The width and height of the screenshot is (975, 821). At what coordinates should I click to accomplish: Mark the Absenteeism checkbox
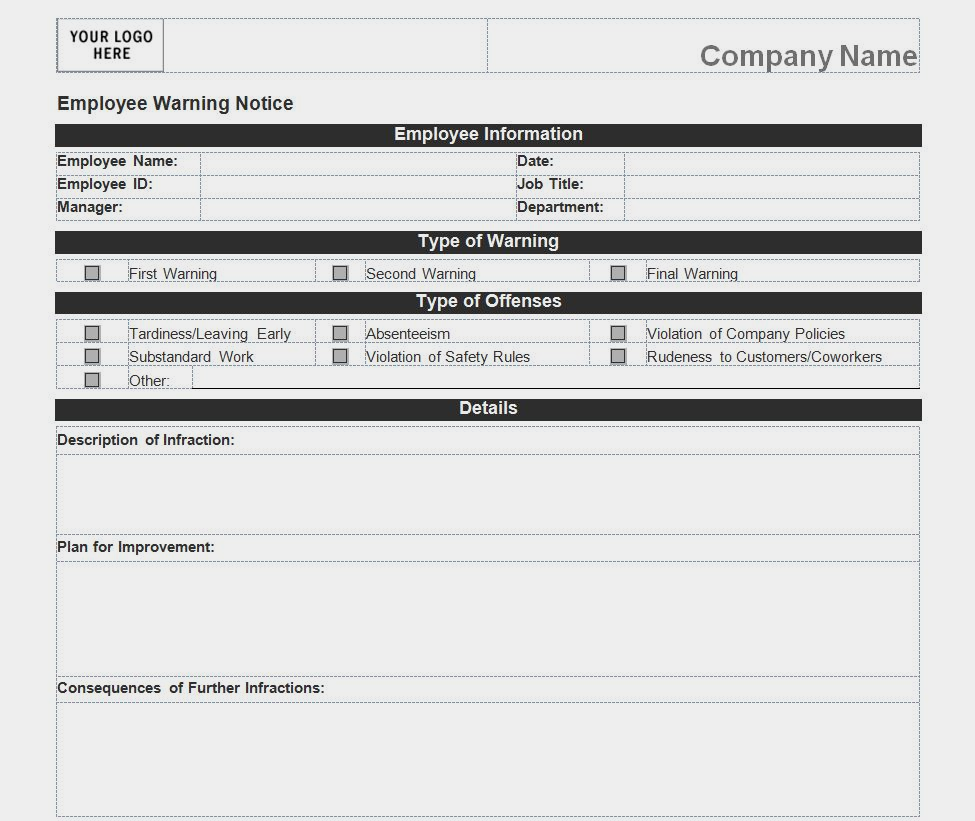(x=340, y=333)
